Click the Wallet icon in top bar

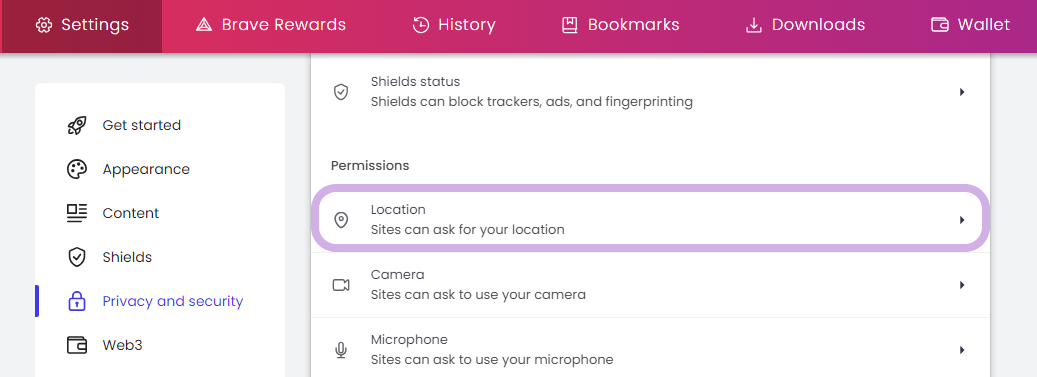point(940,25)
